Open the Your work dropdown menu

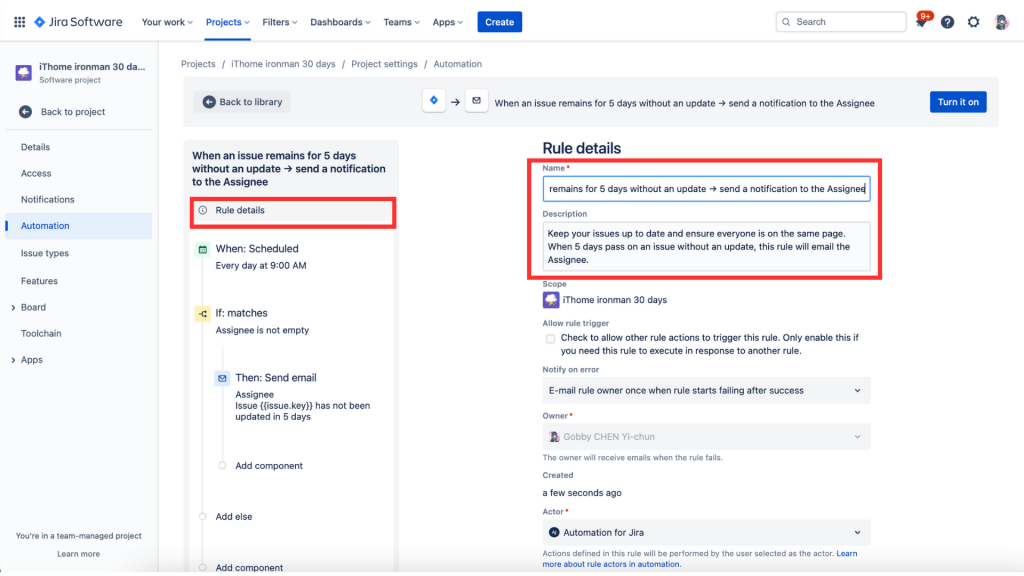point(167,22)
